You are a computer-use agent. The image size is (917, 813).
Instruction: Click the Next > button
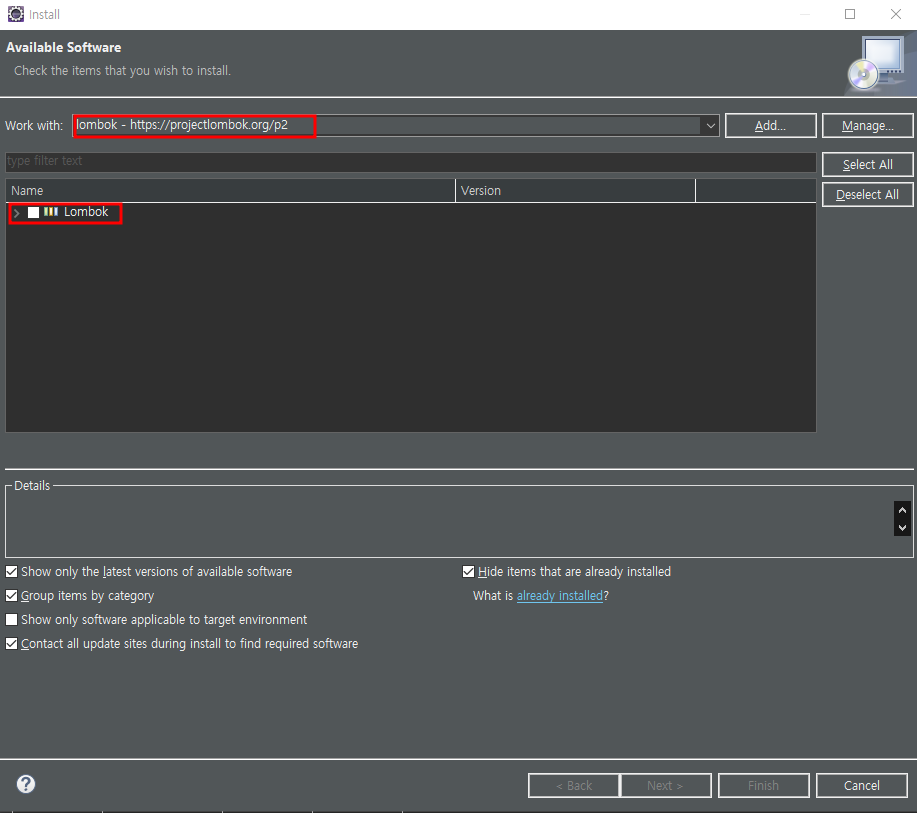click(666, 786)
